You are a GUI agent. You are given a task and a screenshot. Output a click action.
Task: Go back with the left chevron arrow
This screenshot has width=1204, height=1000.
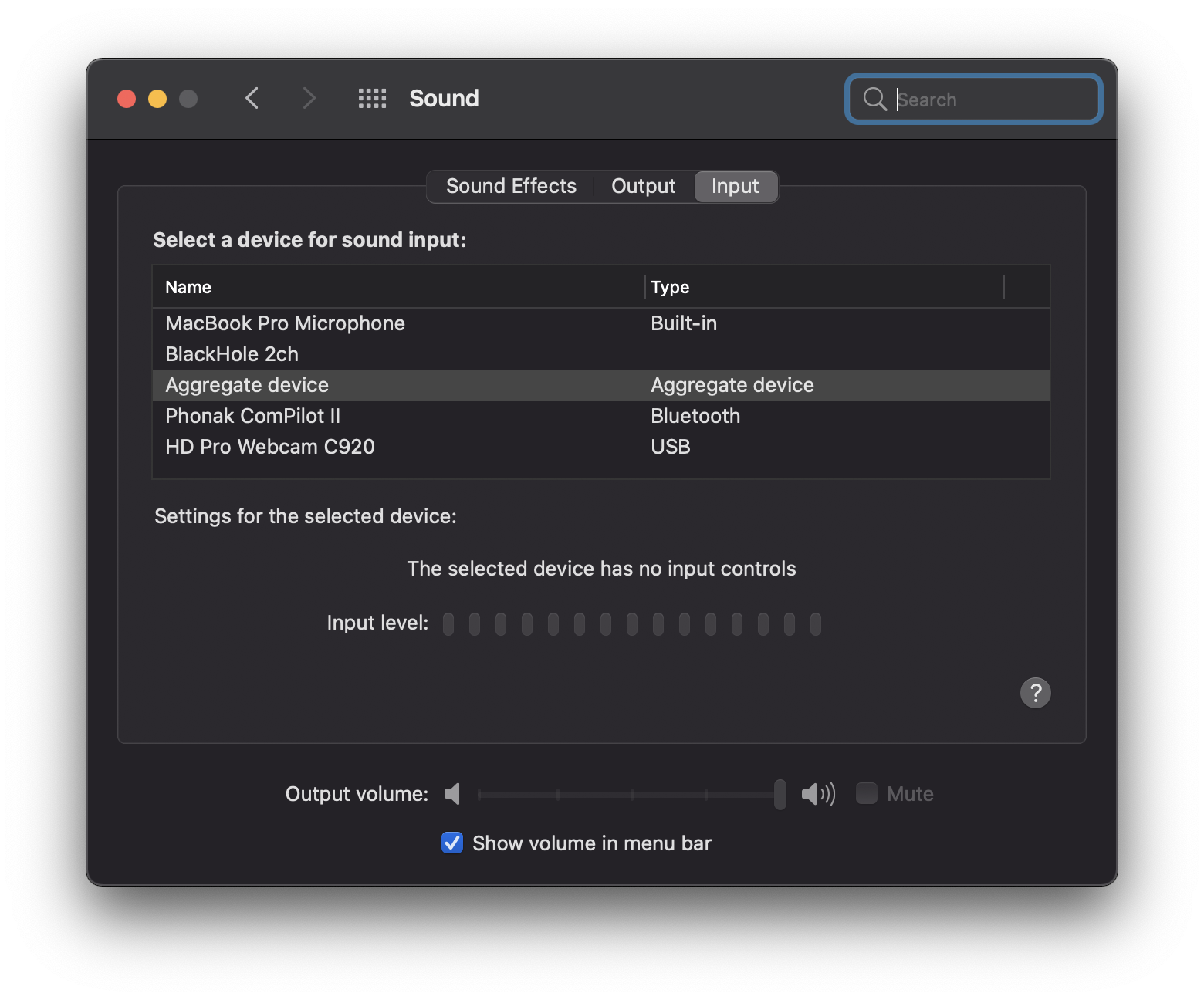pos(252,98)
